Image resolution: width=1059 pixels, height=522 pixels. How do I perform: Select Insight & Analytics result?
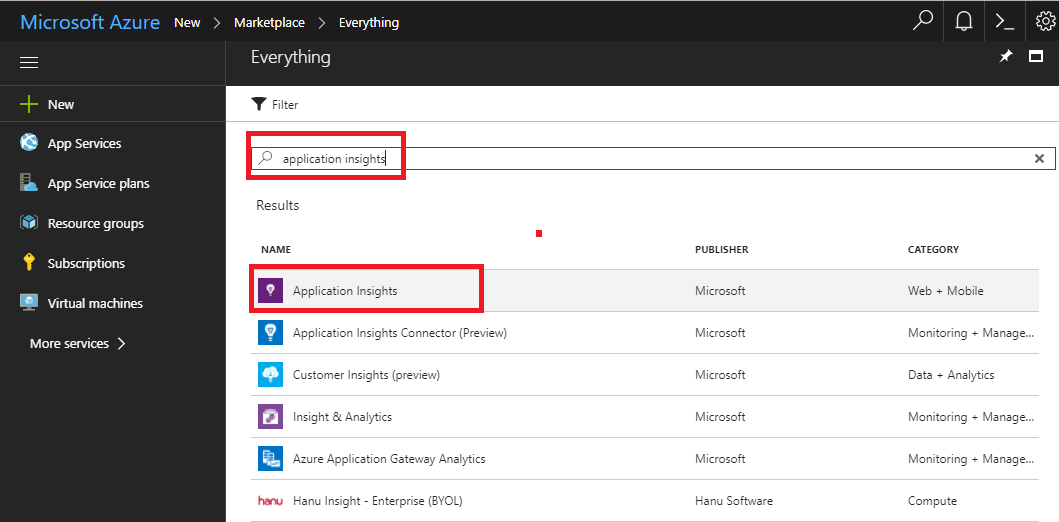pyautogui.click(x=342, y=417)
